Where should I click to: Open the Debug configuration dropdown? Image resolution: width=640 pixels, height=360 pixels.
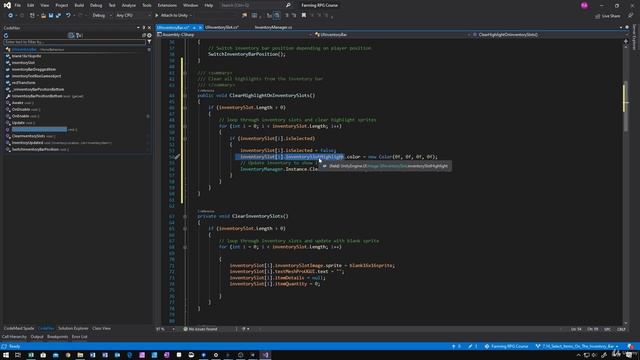click(x=101, y=16)
